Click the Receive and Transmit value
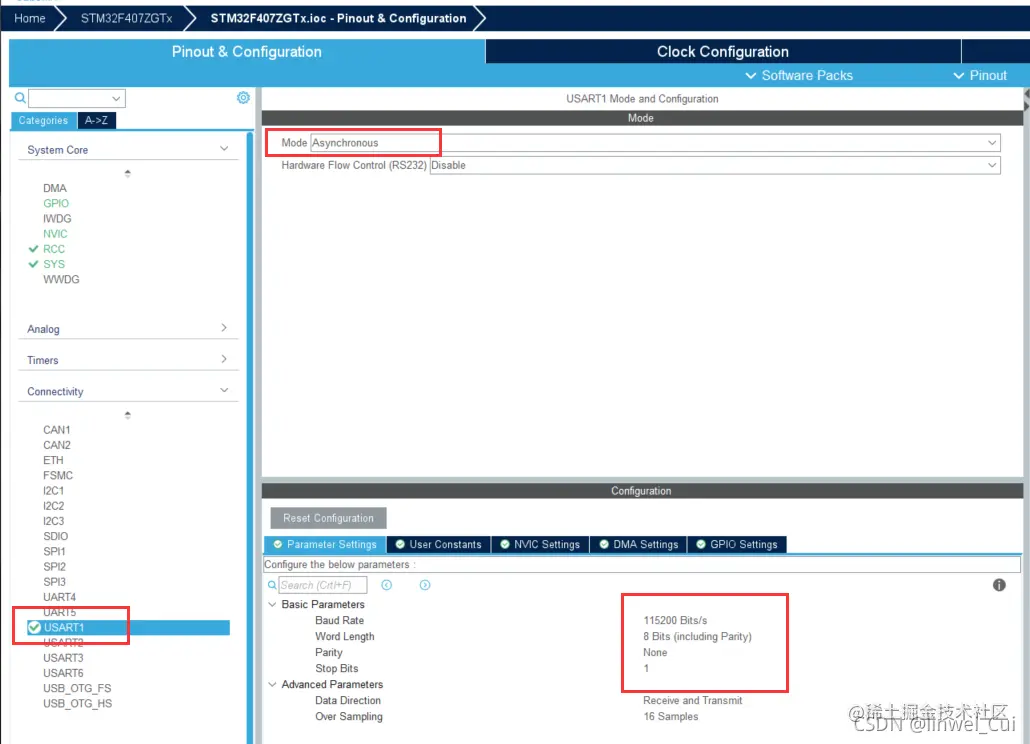Screen dimensions: 1030x744 point(692,701)
